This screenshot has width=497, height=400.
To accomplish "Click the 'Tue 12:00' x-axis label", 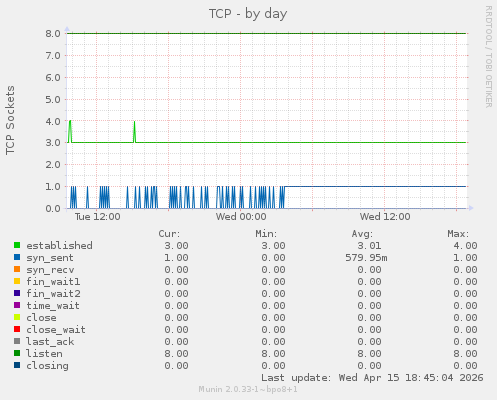I will 98,217.
